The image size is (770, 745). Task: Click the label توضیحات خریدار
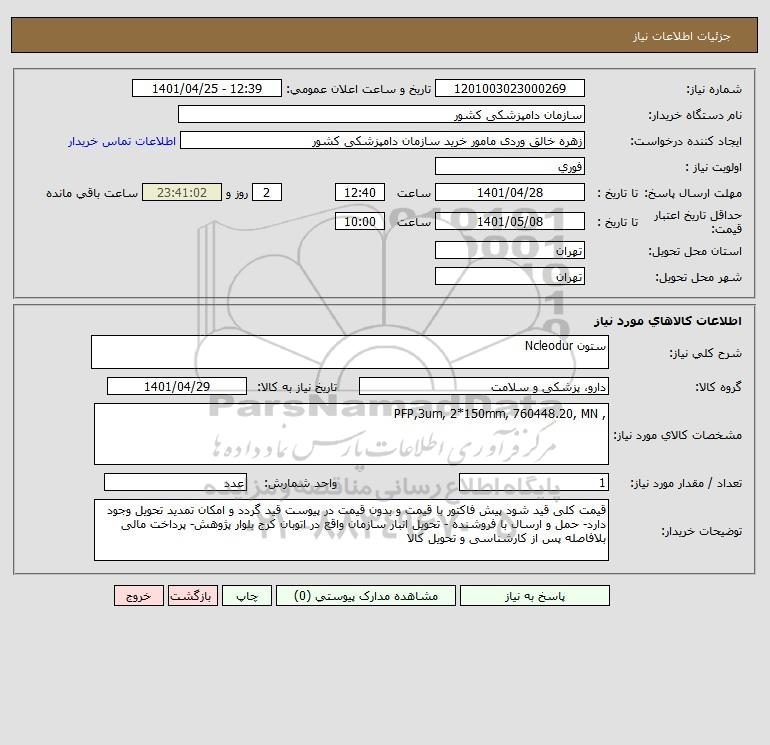pos(702,531)
